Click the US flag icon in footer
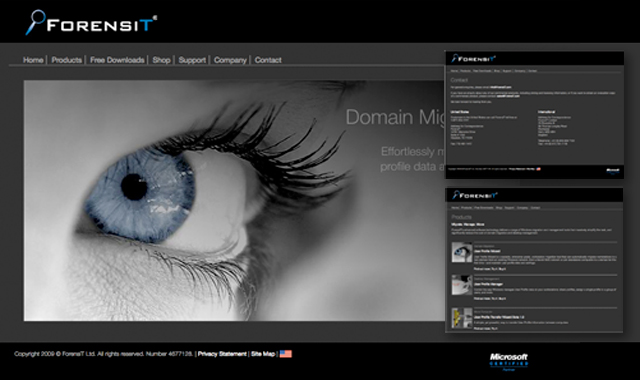Image resolution: width=640 pixels, height=380 pixels. pyautogui.click(x=286, y=354)
